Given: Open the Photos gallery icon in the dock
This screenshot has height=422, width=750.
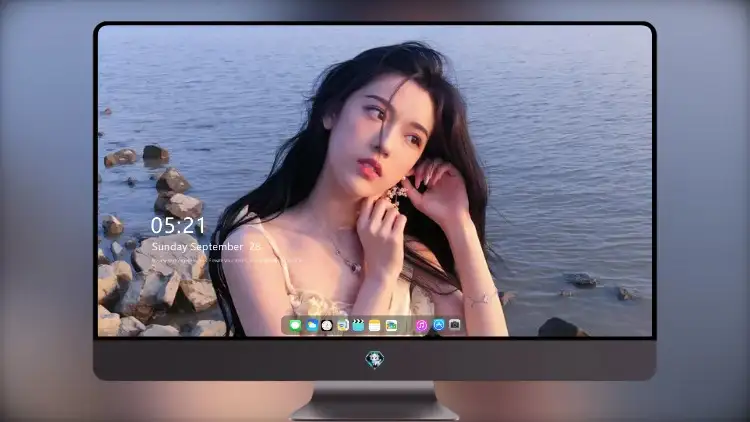Looking at the screenshot, I should pyautogui.click(x=391, y=326).
